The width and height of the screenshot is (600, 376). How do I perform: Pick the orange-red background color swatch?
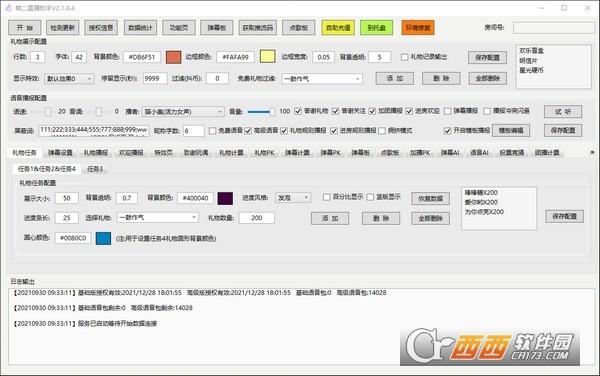point(173,57)
